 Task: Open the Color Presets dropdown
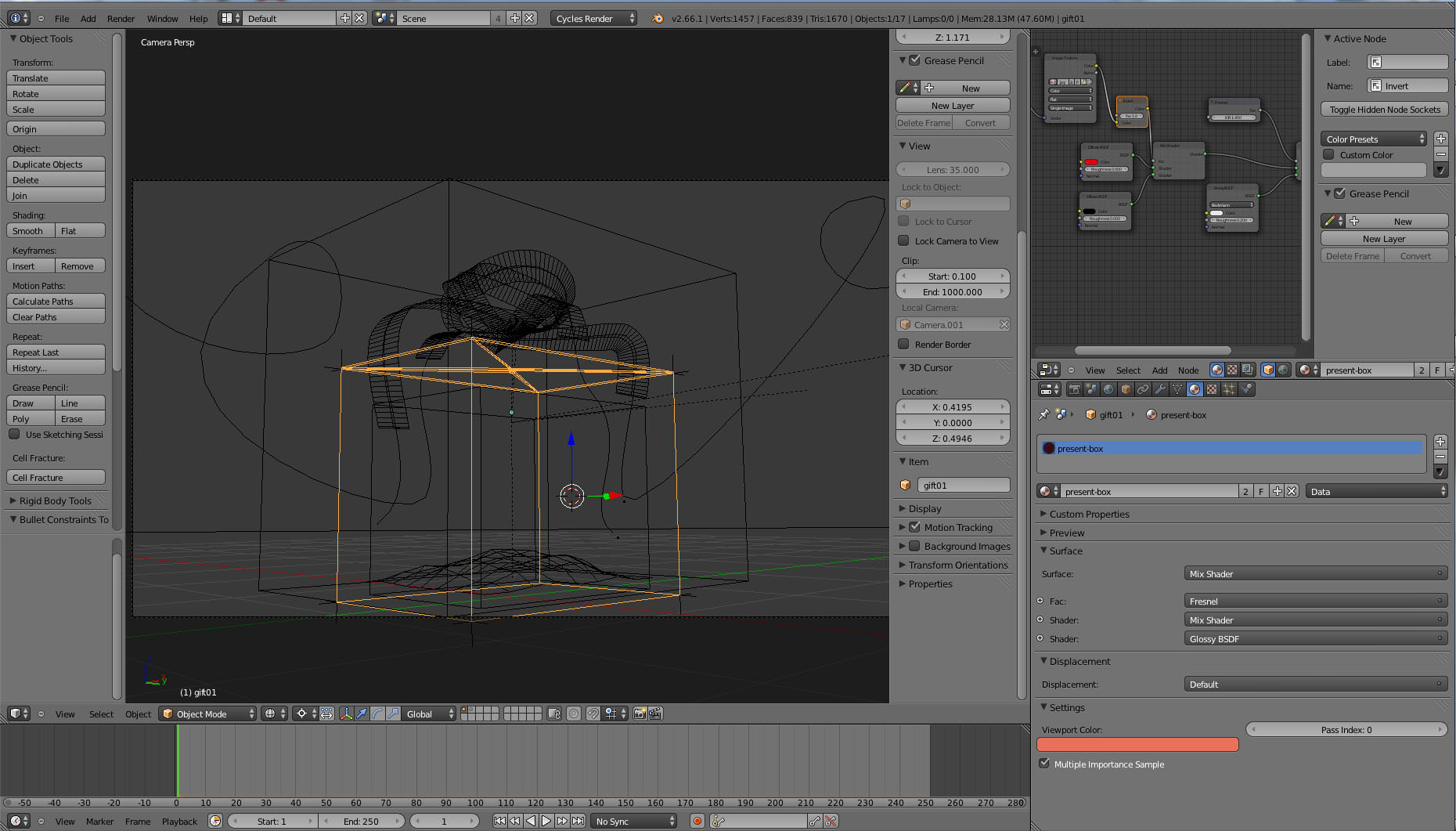(1374, 139)
